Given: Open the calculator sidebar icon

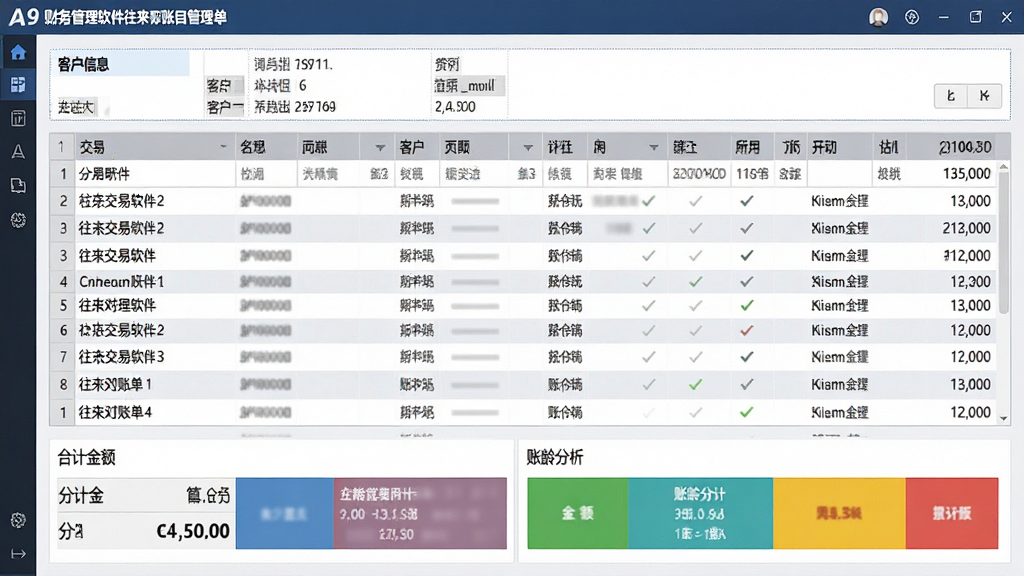Looking at the screenshot, I should coord(18,118).
